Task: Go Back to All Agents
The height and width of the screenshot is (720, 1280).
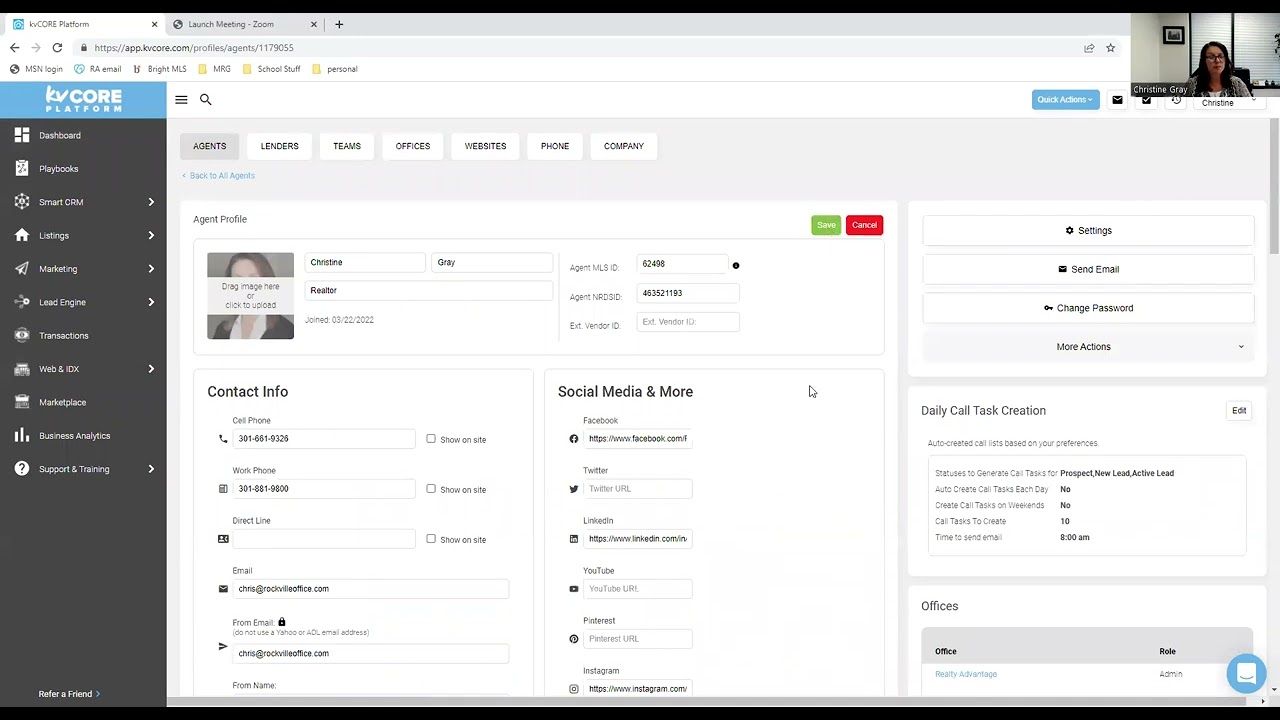Action: [x=219, y=176]
